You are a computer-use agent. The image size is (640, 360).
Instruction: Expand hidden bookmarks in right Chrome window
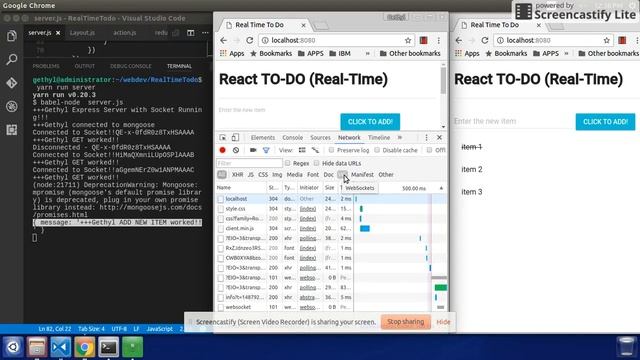pos(566,53)
